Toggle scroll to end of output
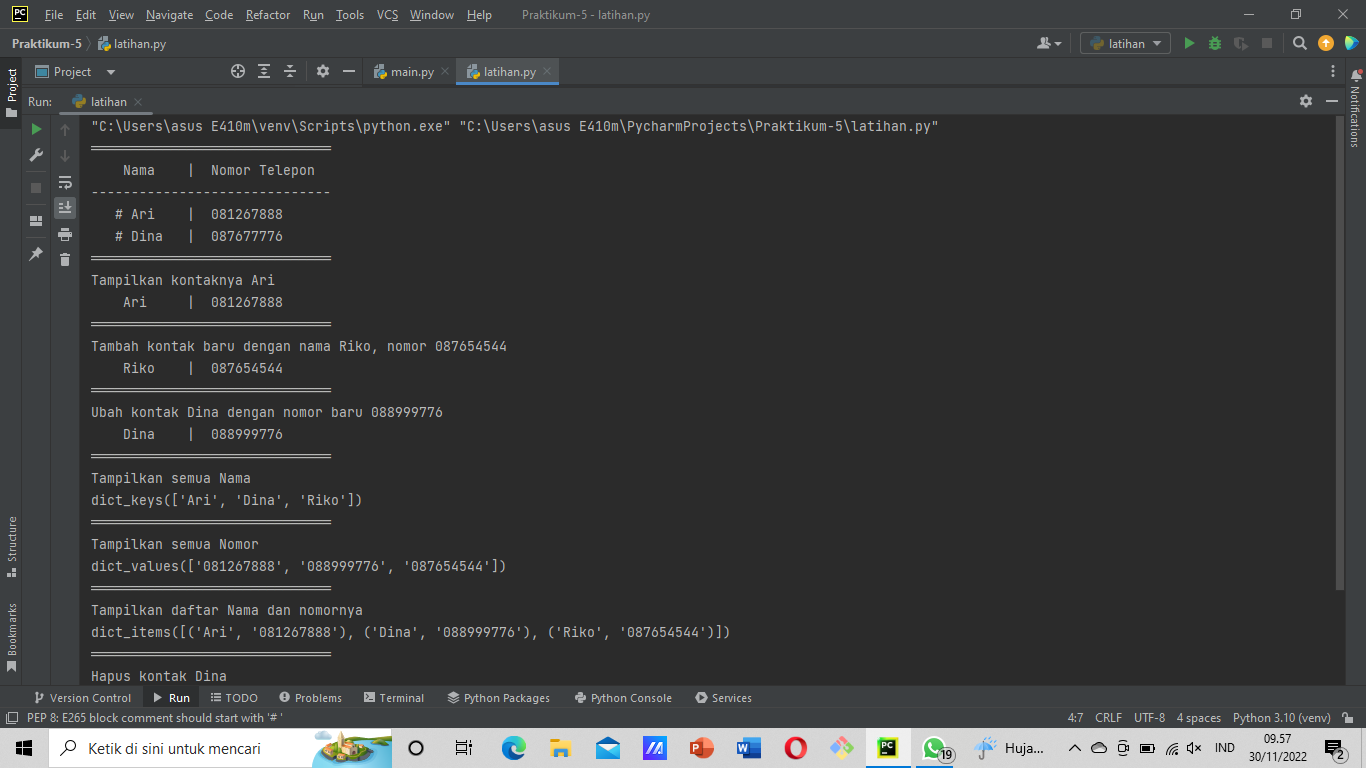The width and height of the screenshot is (1366, 768). tap(65, 208)
